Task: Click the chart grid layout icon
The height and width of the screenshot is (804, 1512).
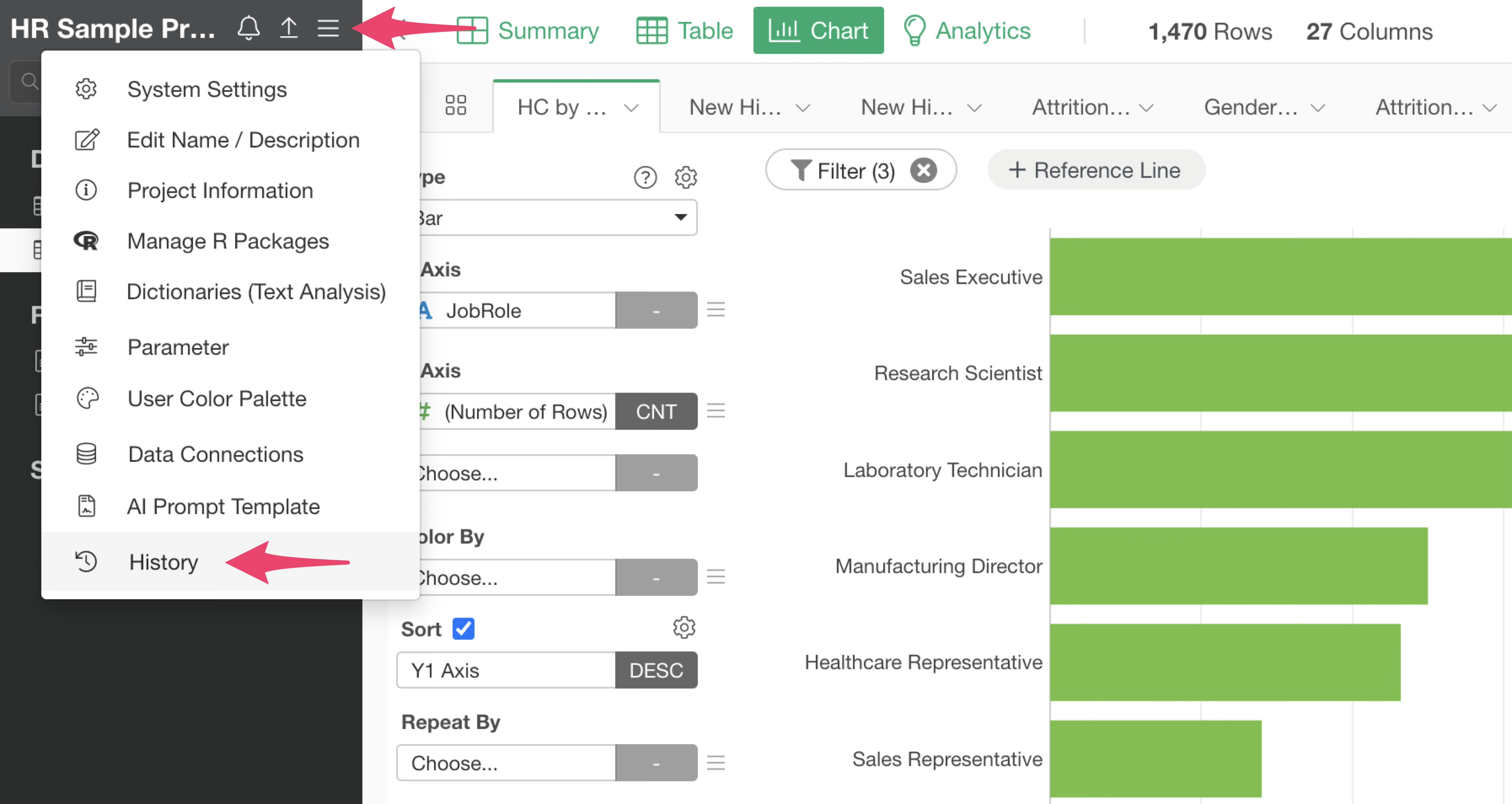Action: (x=456, y=106)
